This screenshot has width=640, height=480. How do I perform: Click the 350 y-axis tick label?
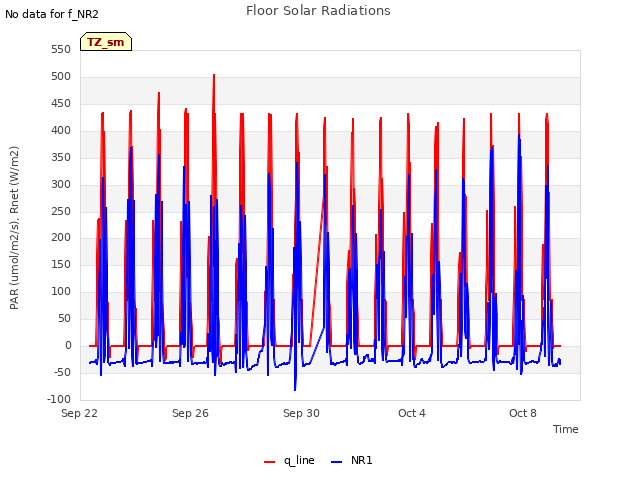61,158
